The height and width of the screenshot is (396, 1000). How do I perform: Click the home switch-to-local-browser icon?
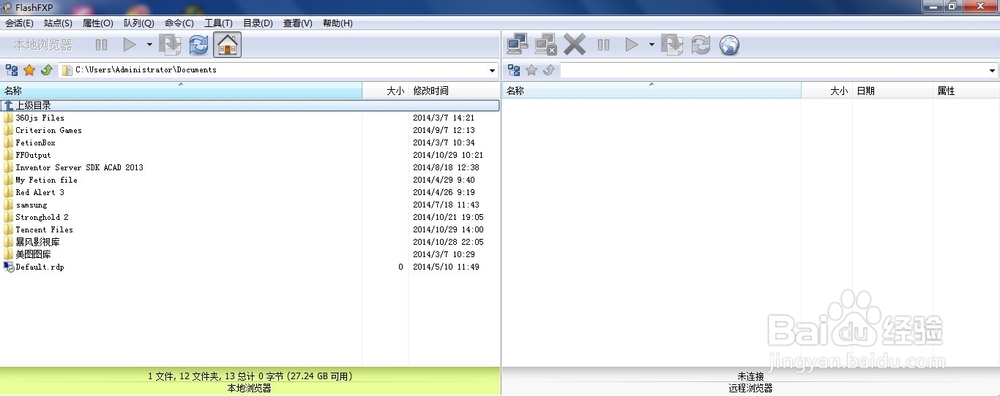click(228, 45)
